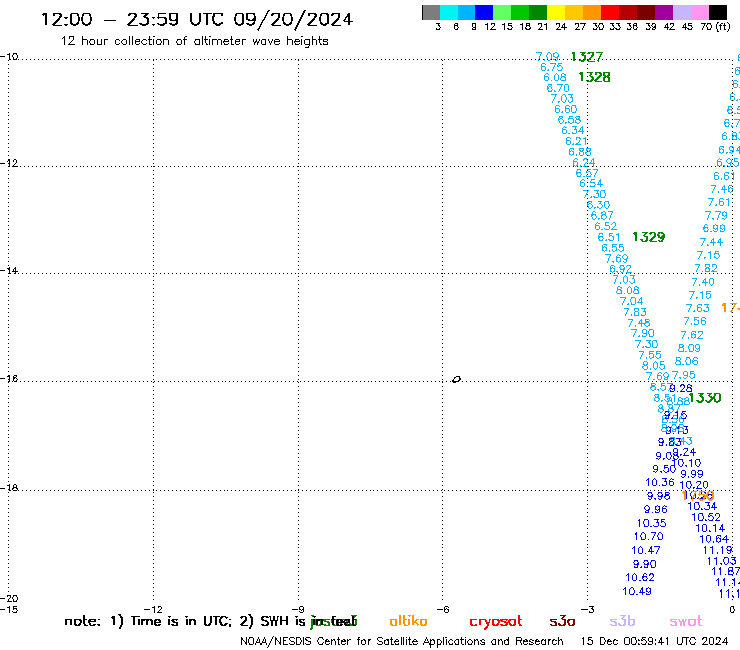Screen dimensions: 740x650
Task: Click the wave height value 6.51
Action: 609,237
